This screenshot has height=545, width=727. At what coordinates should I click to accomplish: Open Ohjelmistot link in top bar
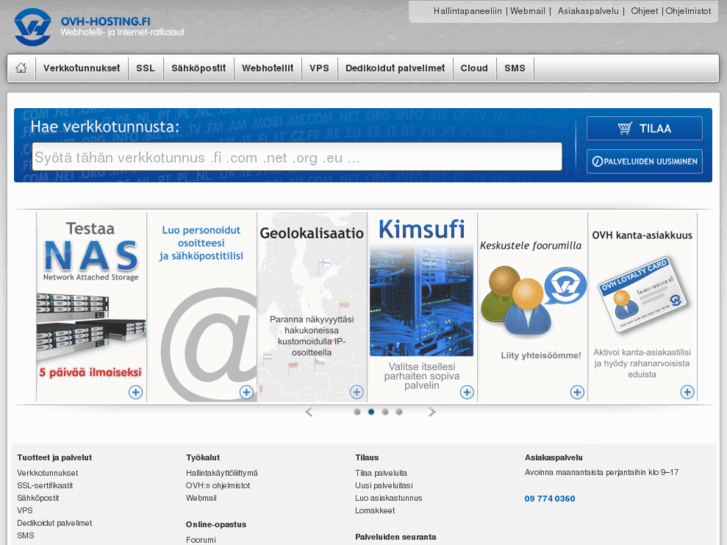click(688, 11)
